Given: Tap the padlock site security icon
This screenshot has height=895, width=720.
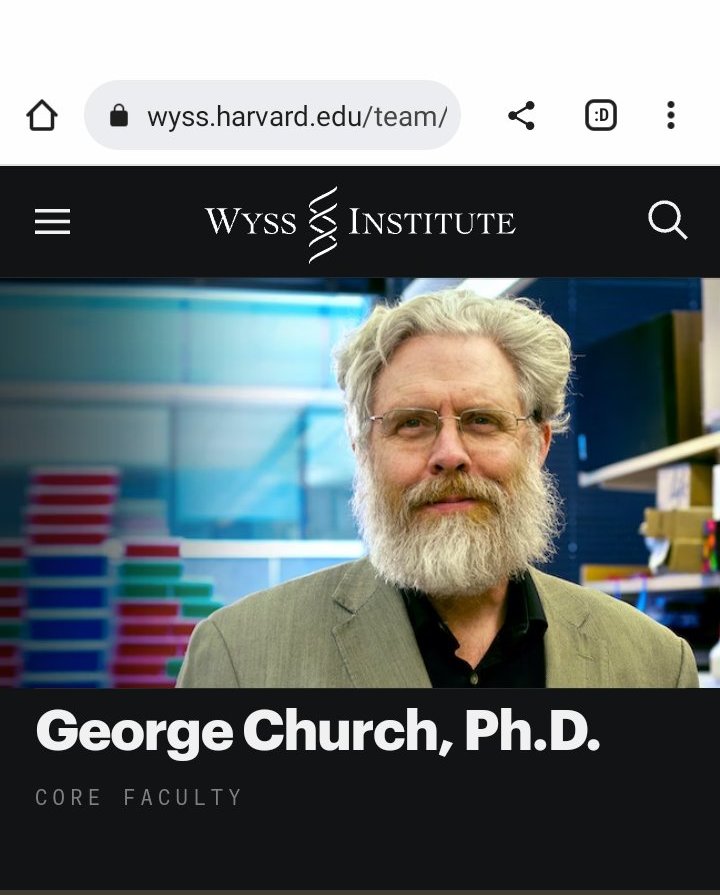Looking at the screenshot, I should click(x=119, y=115).
